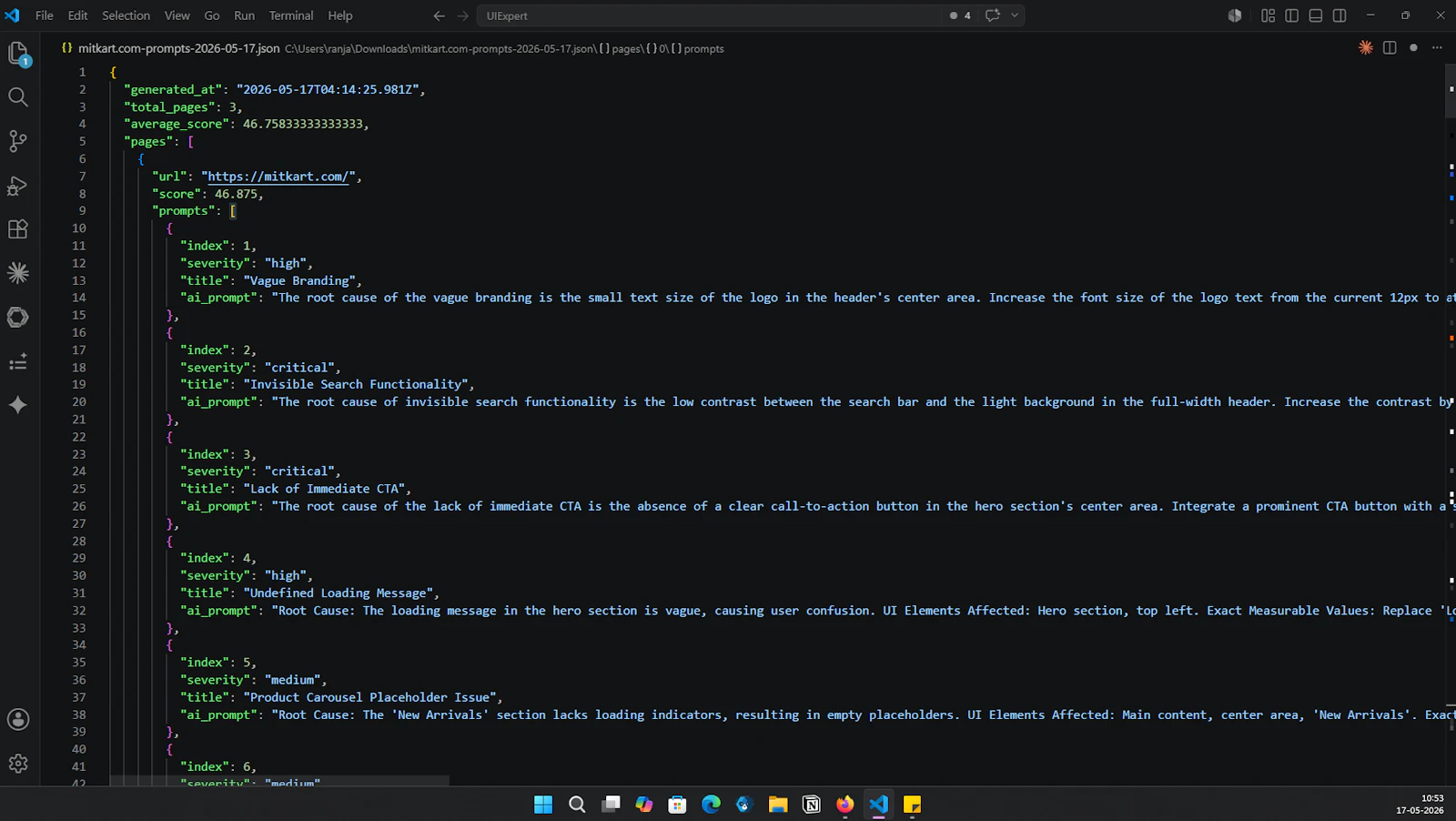Click the prompts breadcrumb segment
The height and width of the screenshot is (821, 1456).
pyautogui.click(x=698, y=49)
